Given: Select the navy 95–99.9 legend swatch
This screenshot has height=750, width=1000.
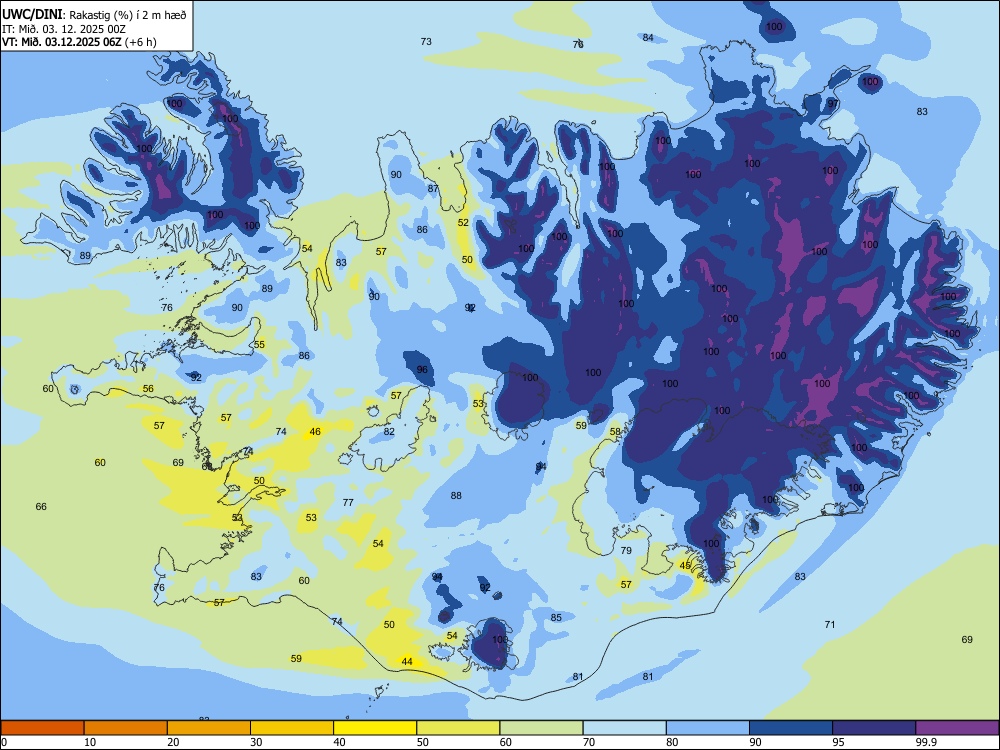Looking at the screenshot, I should (874, 728).
